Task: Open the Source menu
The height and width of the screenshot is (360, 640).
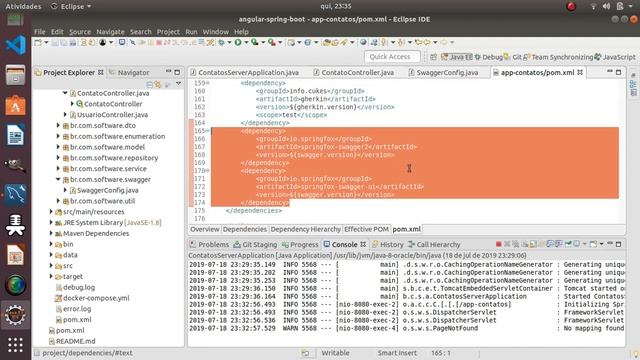Action: 80,32
